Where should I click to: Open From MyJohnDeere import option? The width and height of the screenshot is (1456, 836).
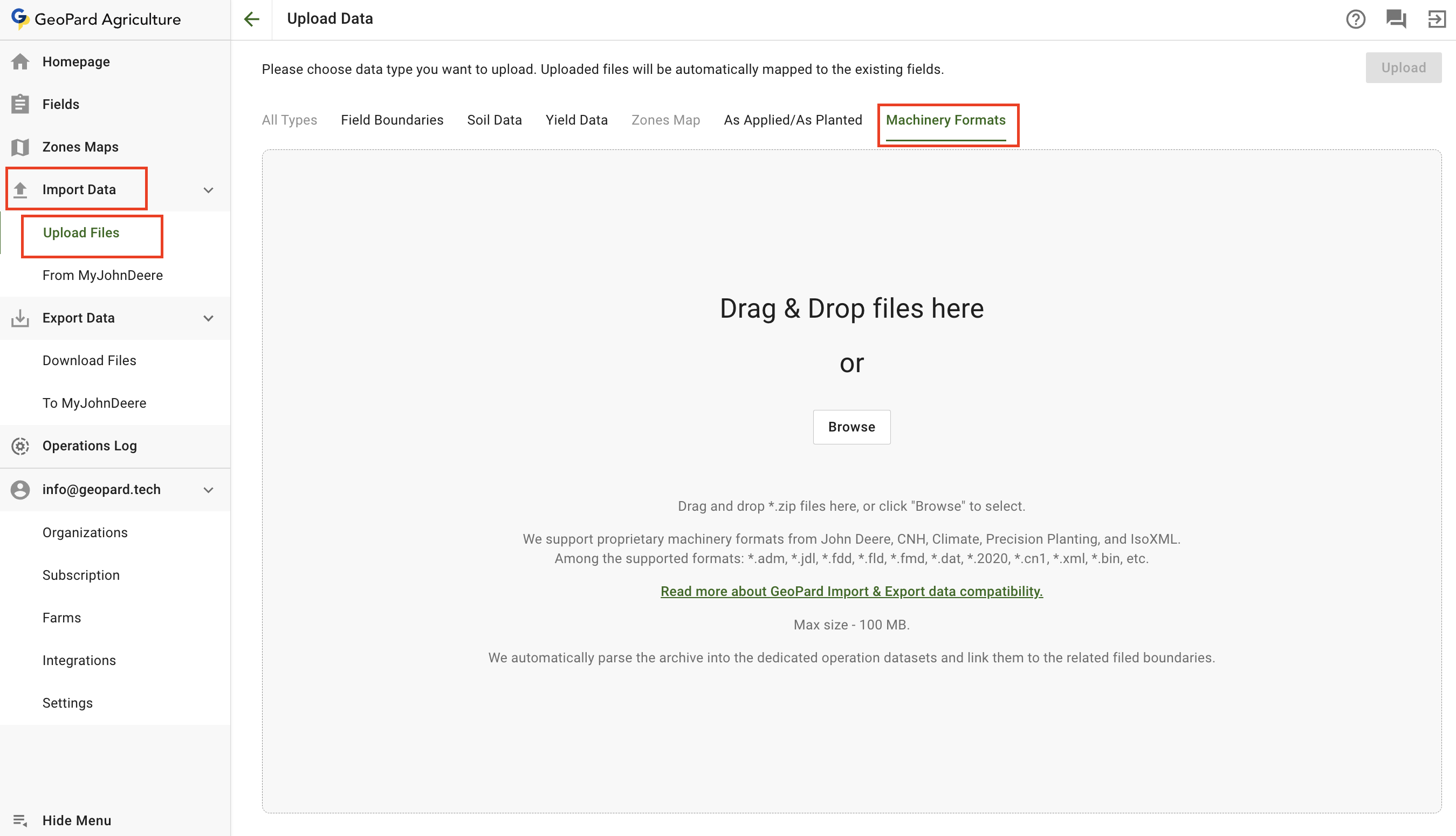click(103, 276)
